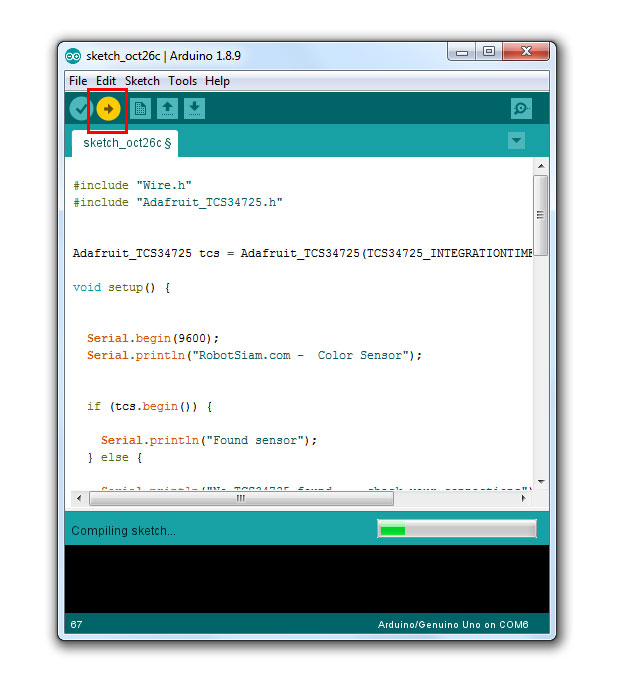
Task: Click the vertical scrollbar thumb
Action: point(541,215)
